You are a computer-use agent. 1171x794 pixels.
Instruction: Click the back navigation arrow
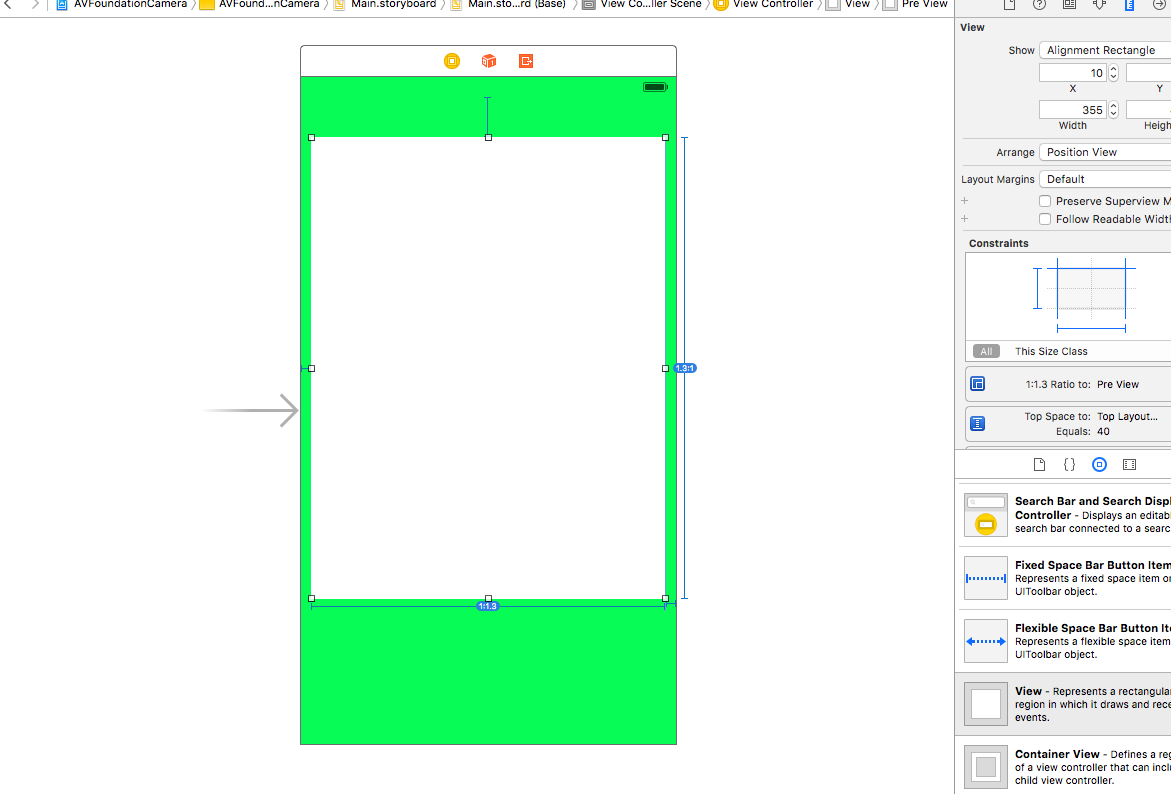[10, 5]
